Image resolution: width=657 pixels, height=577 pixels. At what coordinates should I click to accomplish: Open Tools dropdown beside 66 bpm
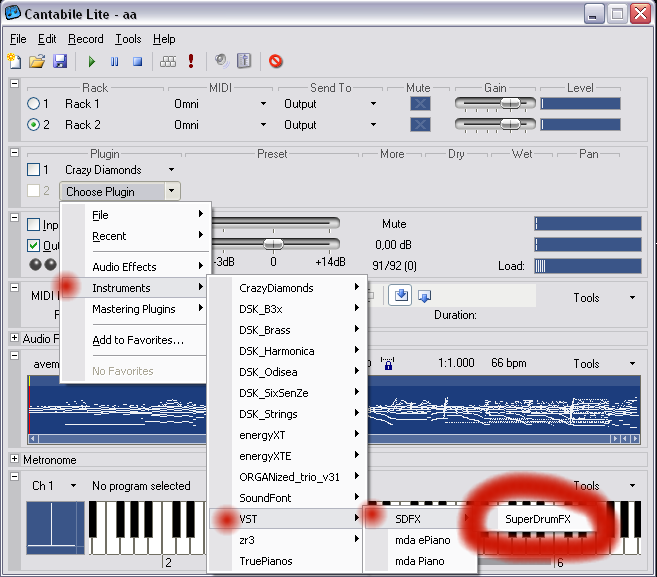coord(604,363)
